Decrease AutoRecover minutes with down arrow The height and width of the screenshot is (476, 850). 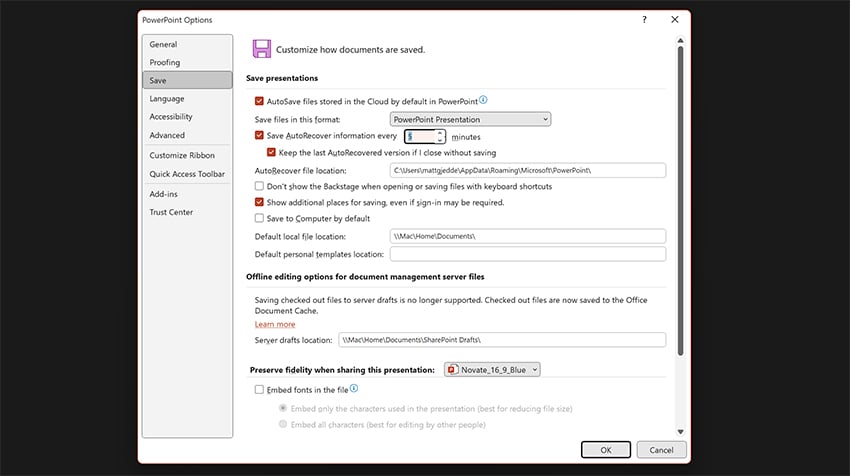pos(440,140)
